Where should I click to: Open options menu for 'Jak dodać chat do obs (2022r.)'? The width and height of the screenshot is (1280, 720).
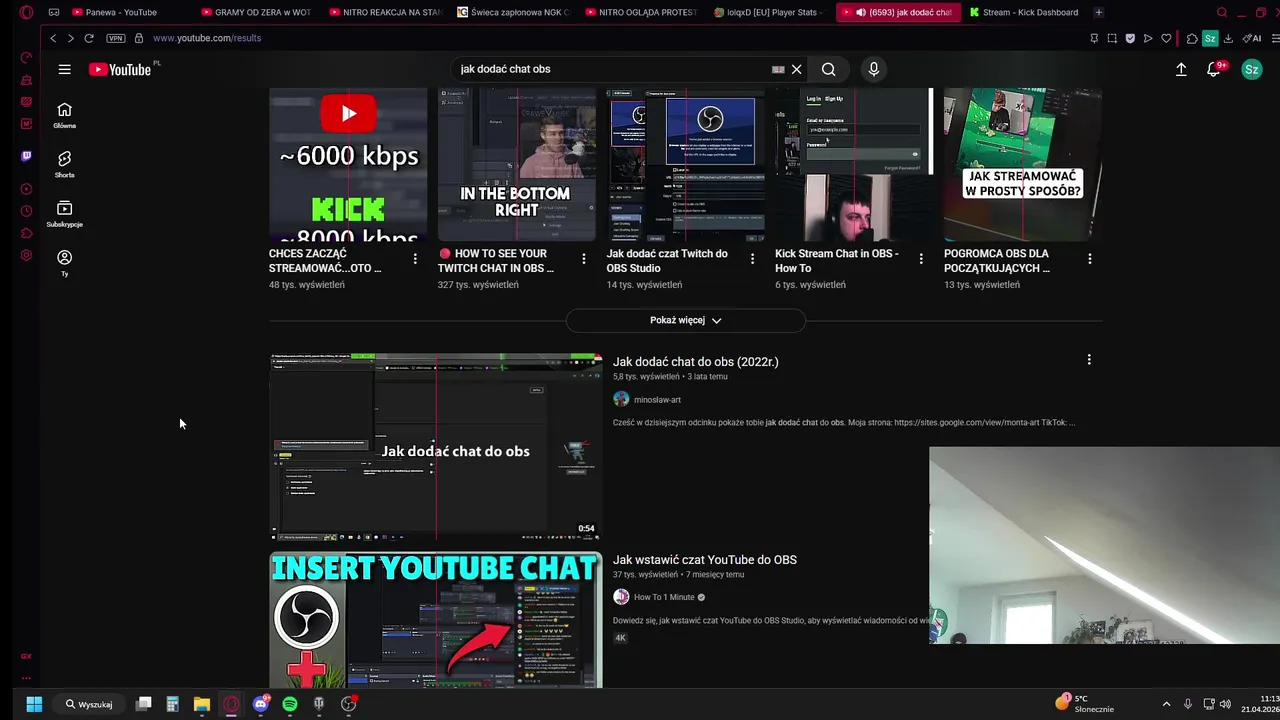tap(1089, 360)
